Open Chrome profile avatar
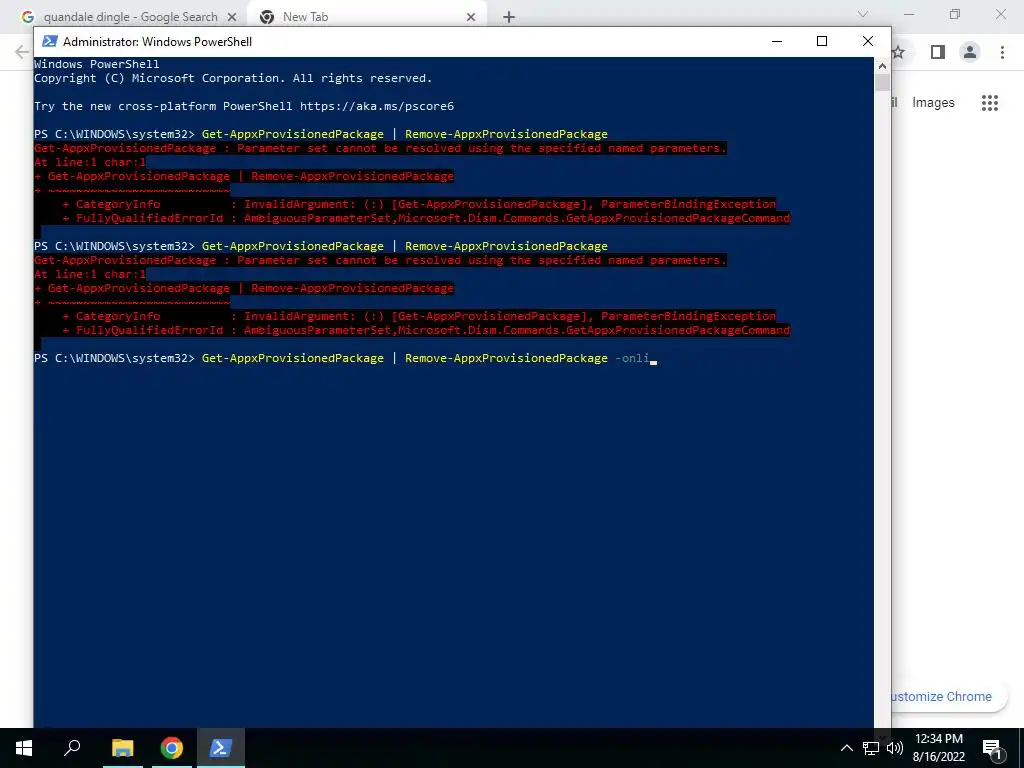This screenshot has height=768, width=1024. [x=970, y=52]
